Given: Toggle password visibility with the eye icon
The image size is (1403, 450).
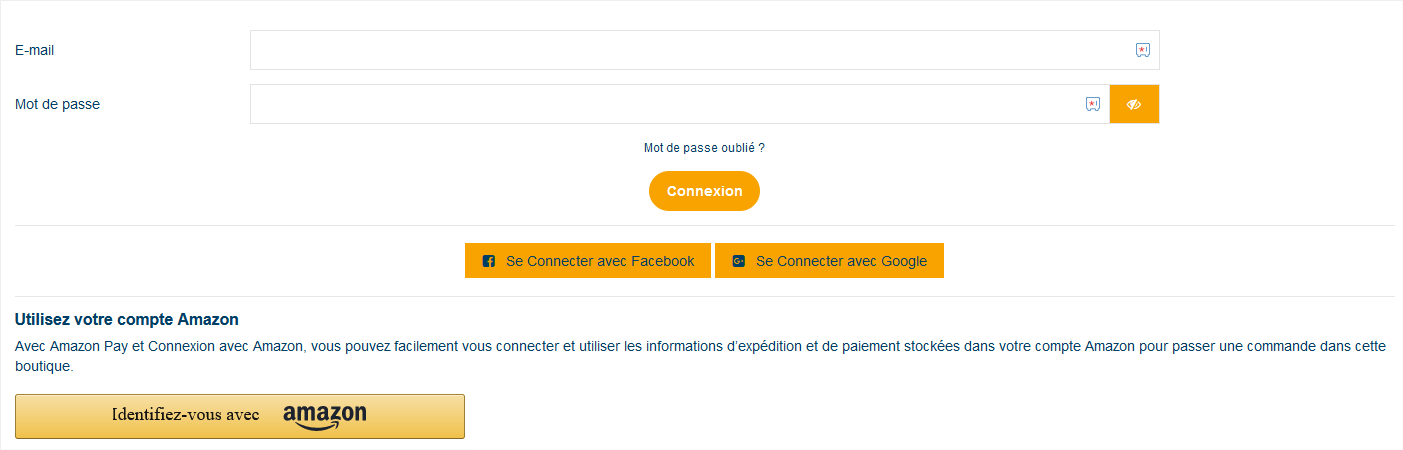Looking at the screenshot, I should pos(1134,104).
